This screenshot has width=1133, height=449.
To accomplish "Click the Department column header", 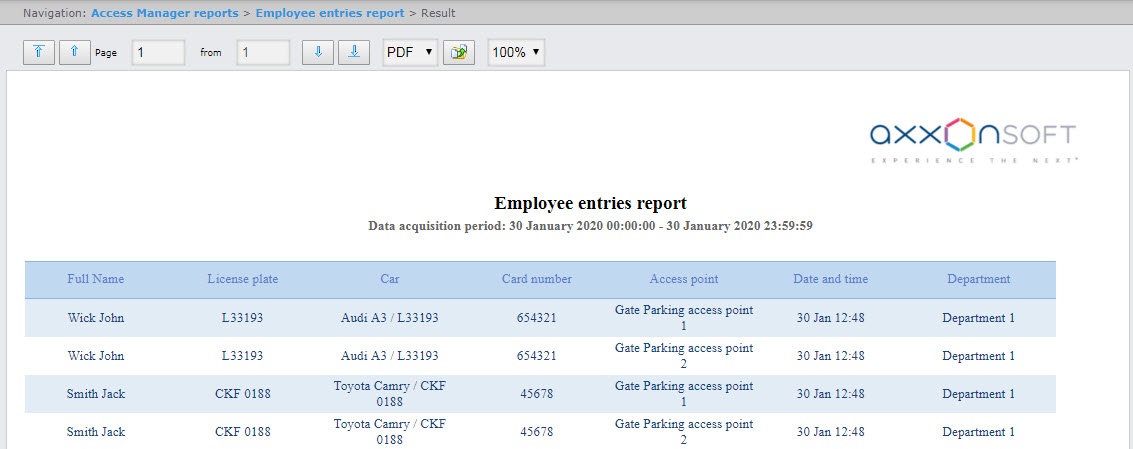I will point(978,279).
